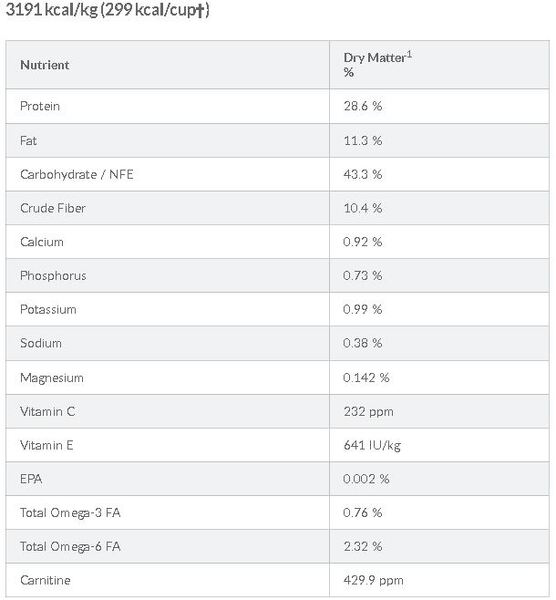Click the 641 IU/kg Vitamin E value
556x600 pixels.
point(372,445)
